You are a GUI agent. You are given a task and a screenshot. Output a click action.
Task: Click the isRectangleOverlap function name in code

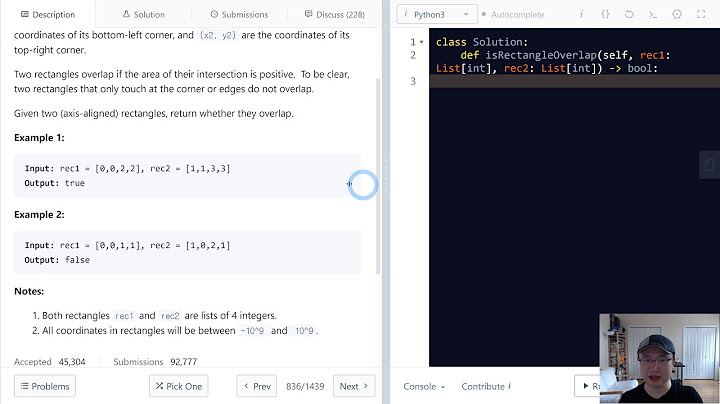click(x=541, y=55)
